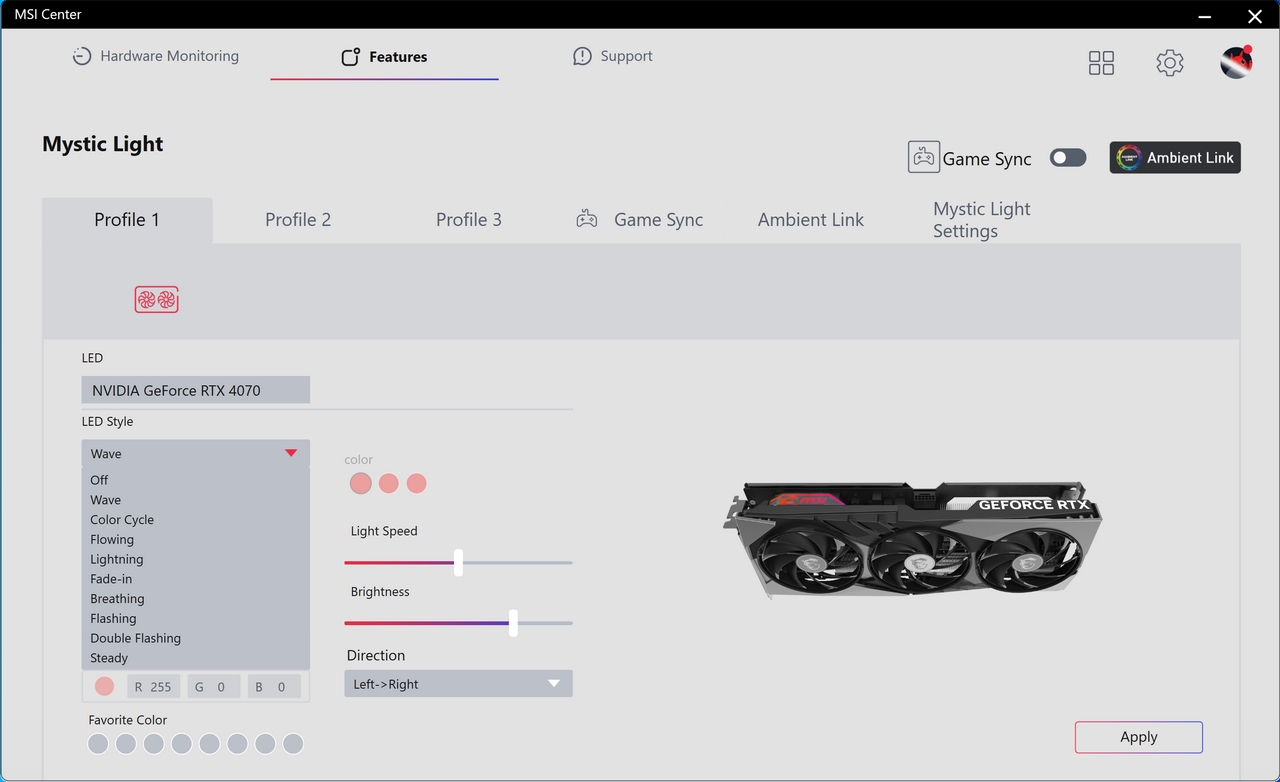Viewport: 1280px width, 782px height.
Task: Open the Direction Left->Right dropdown
Action: [x=458, y=684]
